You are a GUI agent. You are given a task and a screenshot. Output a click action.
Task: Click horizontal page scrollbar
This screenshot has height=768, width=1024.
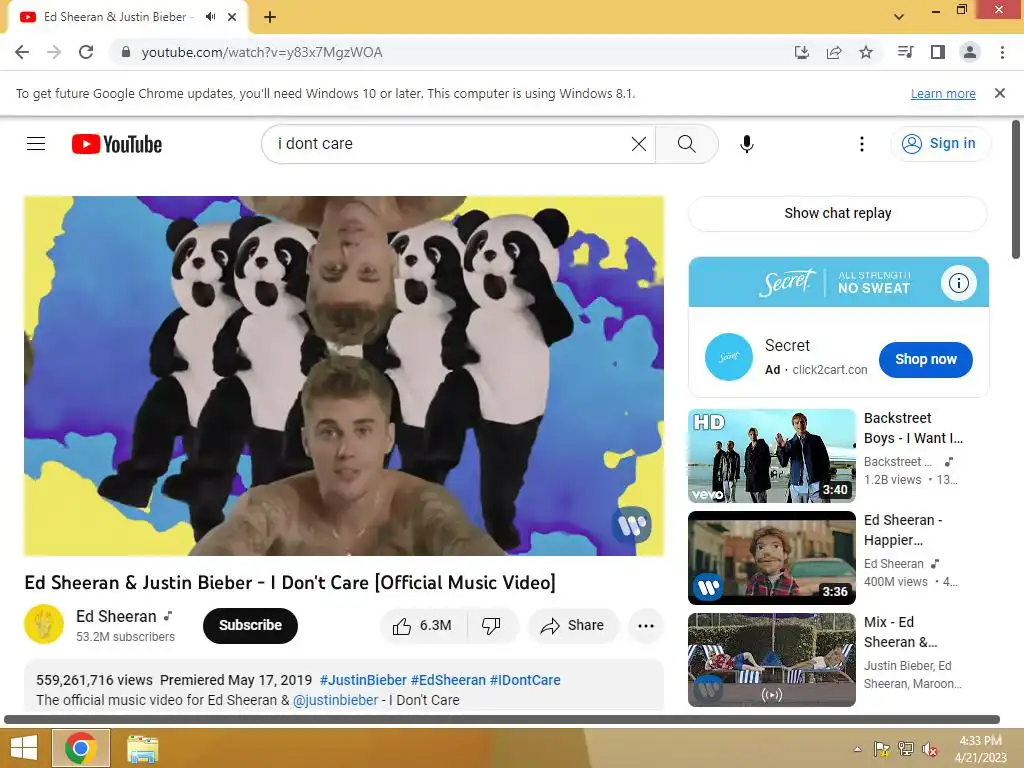coord(502,720)
